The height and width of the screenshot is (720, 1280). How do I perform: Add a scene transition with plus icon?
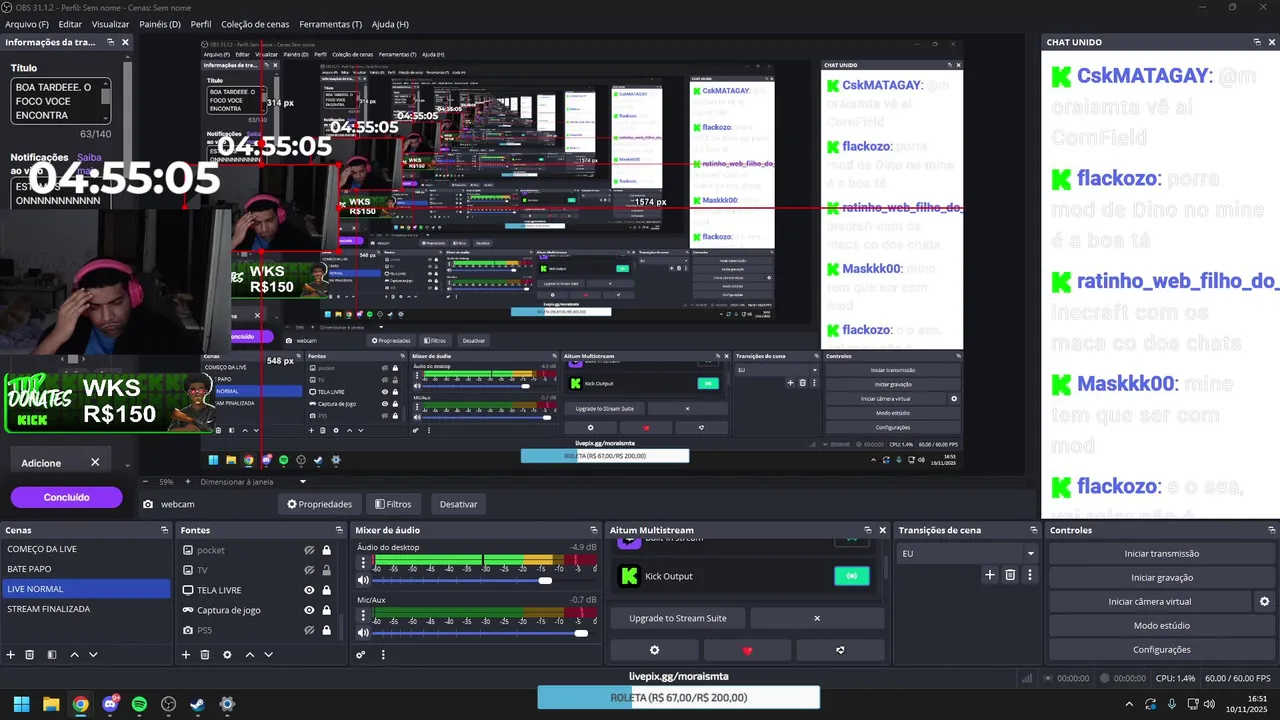point(990,575)
